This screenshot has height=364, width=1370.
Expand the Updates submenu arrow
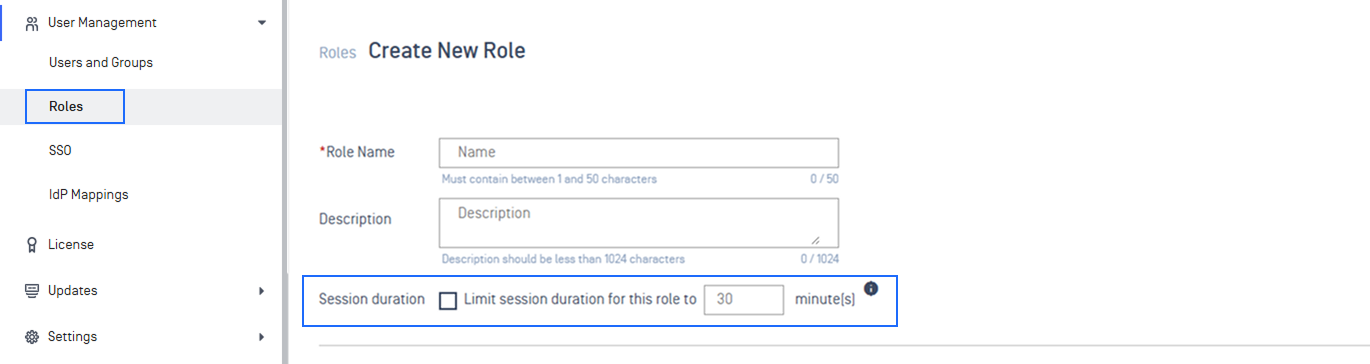pyautogui.click(x=262, y=291)
